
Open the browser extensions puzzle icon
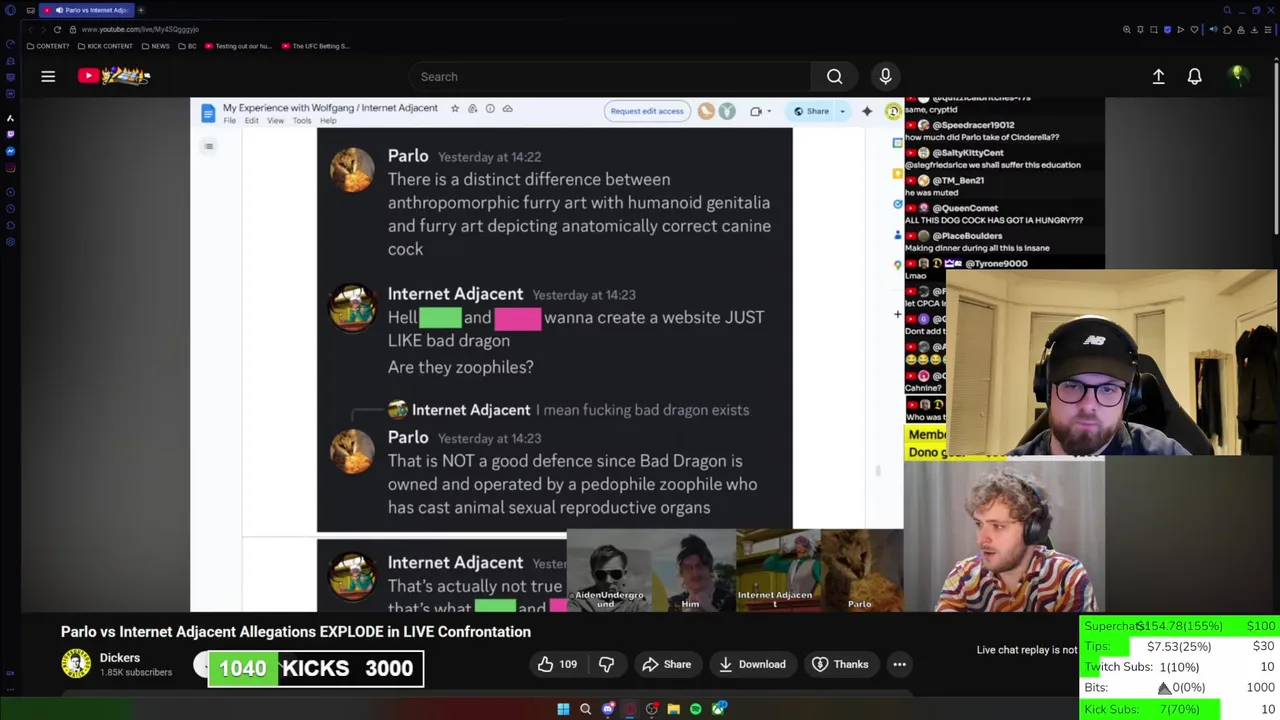[1227, 30]
